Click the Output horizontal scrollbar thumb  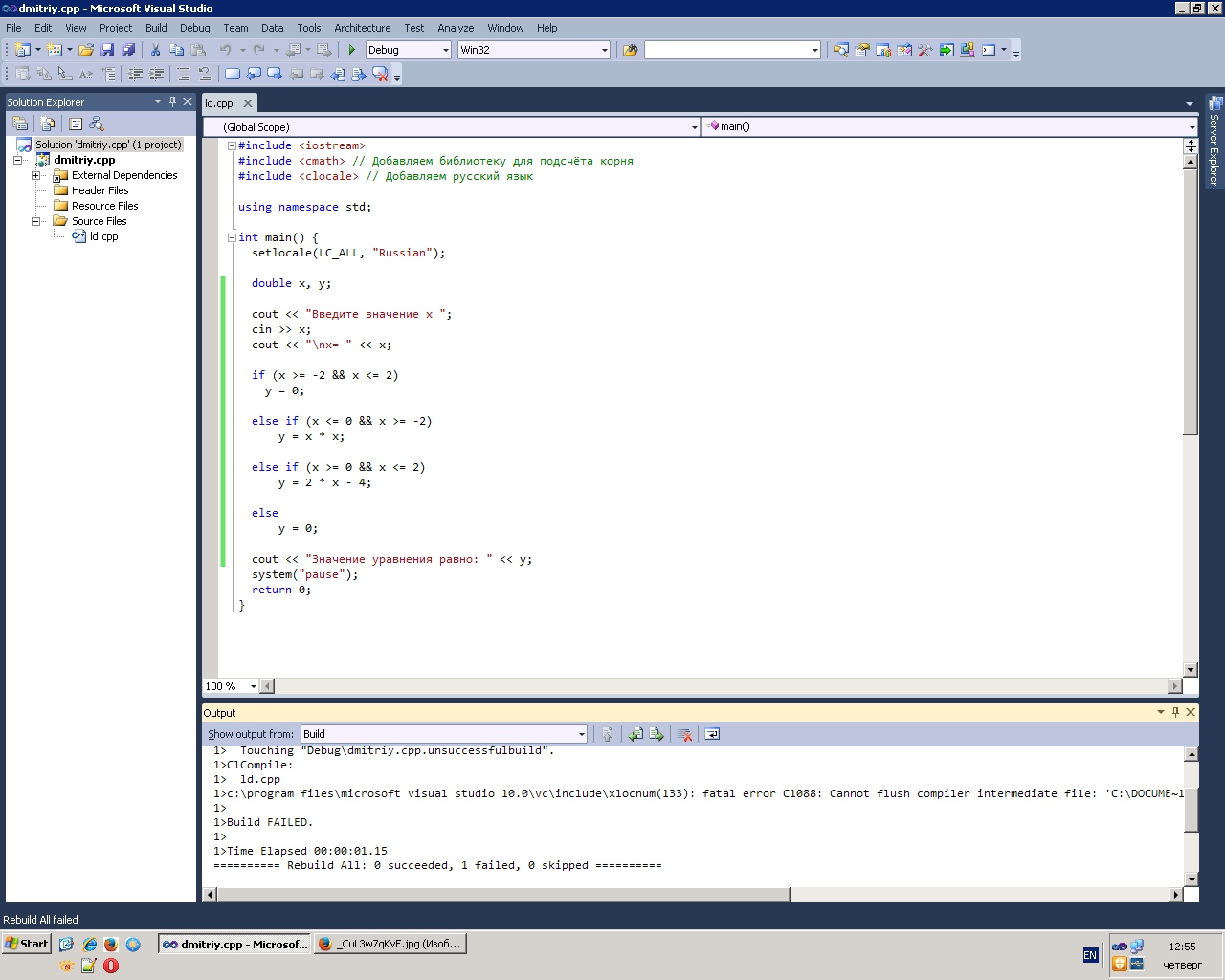tap(503, 894)
